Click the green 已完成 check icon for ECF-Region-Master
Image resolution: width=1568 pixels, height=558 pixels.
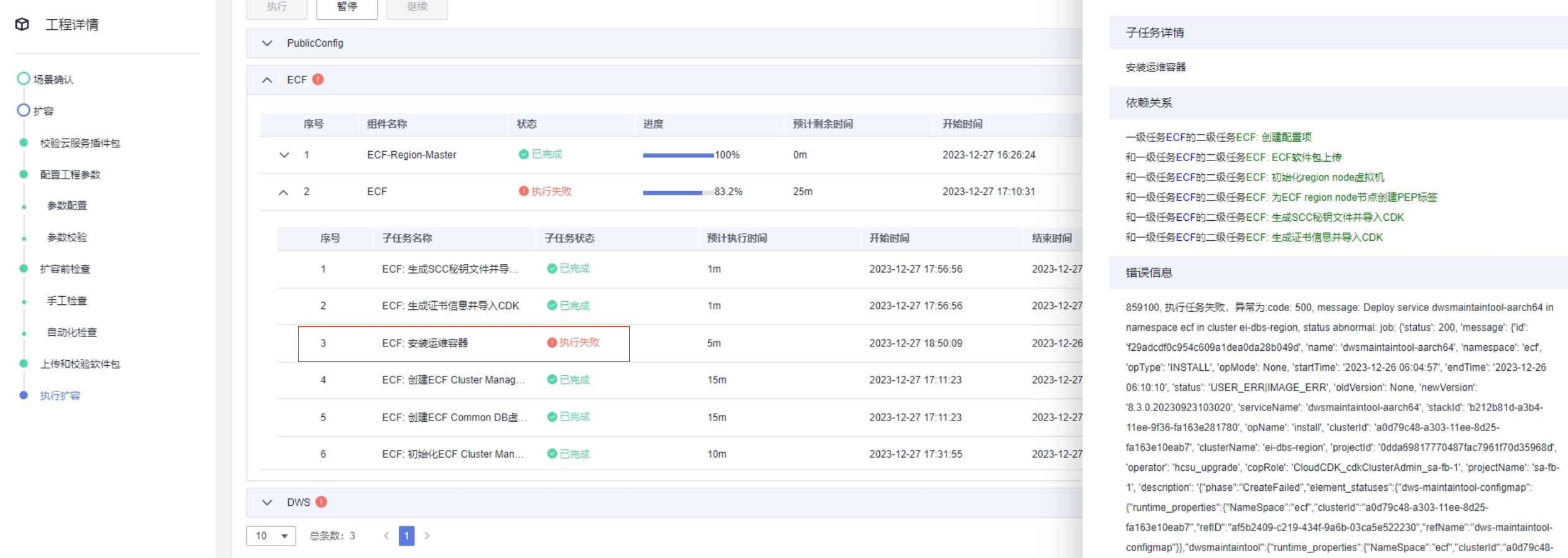point(524,154)
